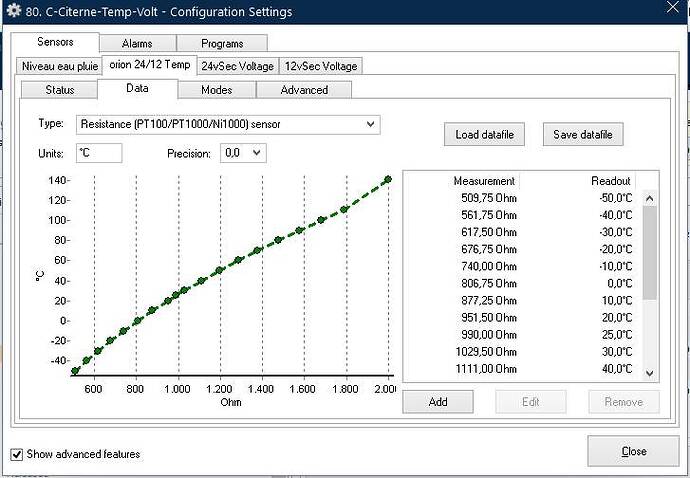Viewport: 690px width, 478px height.
Task: Close the Configuration Settings window with X
Action: 673,7
